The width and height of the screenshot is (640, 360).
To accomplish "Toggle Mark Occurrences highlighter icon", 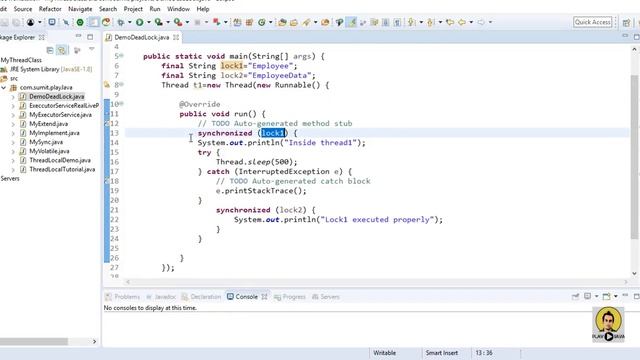I will (351, 22).
